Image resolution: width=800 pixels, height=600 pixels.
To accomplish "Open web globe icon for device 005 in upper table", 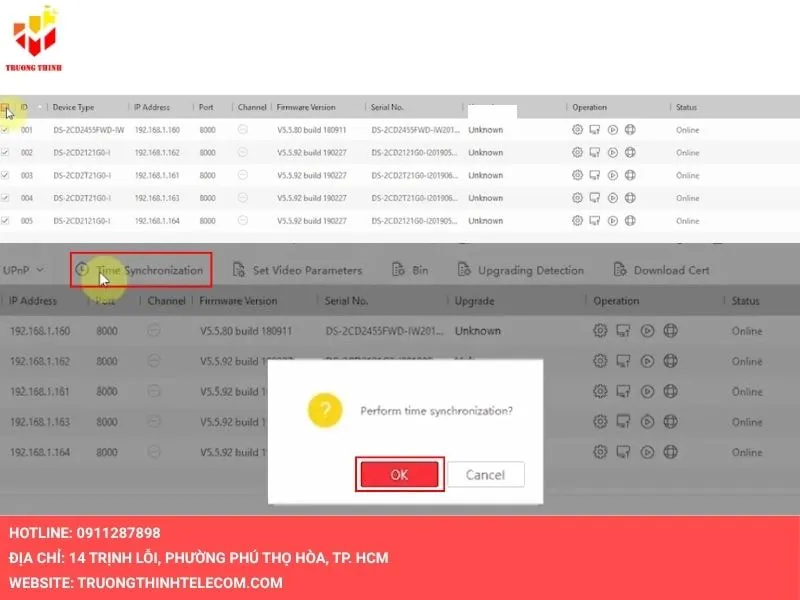I will point(630,220).
